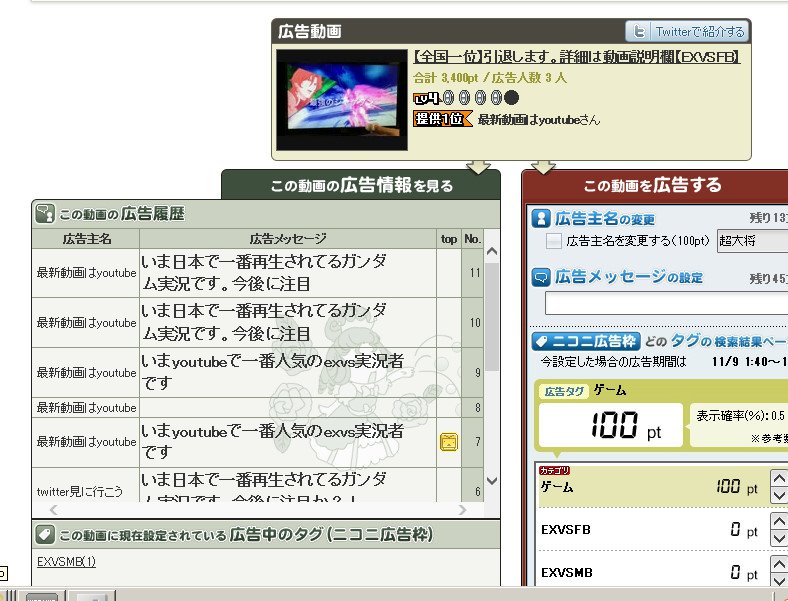Click the top icon in row No. 7
Screen dimensions: 788x601
[449, 442]
